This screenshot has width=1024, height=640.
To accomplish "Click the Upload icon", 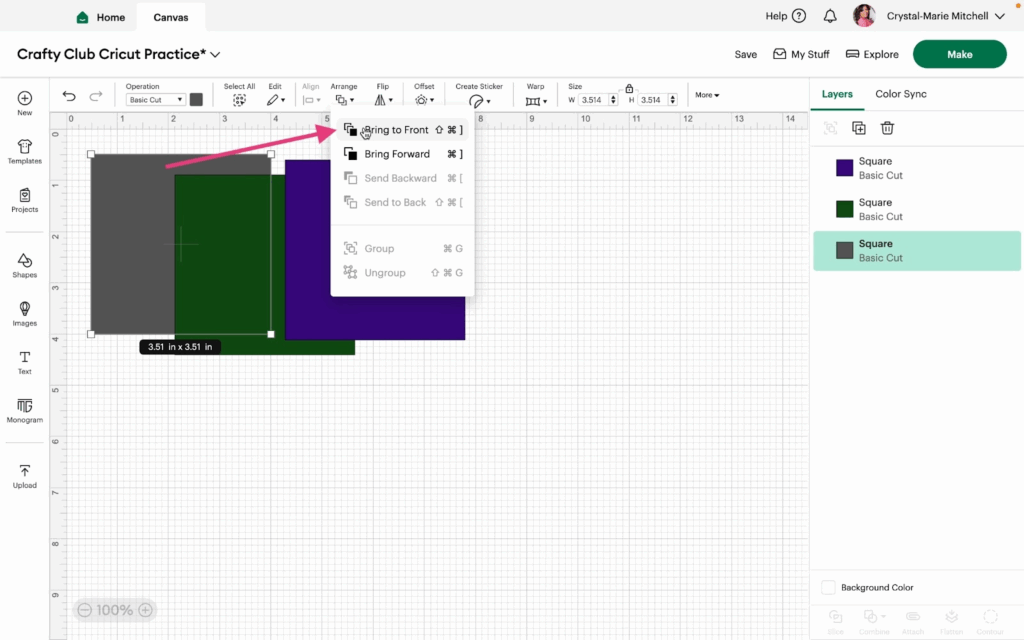I will click(25, 471).
